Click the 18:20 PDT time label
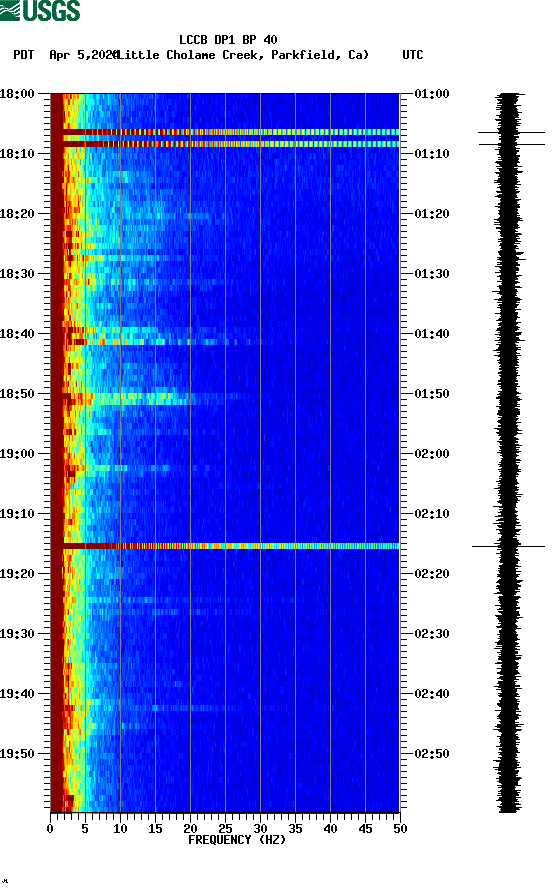Image resolution: width=552 pixels, height=892 pixels. 17,213
